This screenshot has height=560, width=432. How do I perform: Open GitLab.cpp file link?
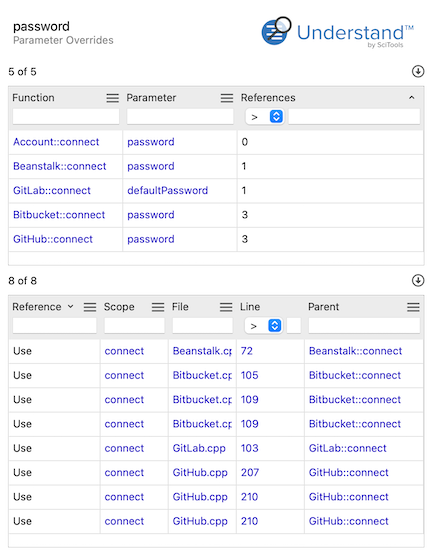pyautogui.click(x=199, y=448)
